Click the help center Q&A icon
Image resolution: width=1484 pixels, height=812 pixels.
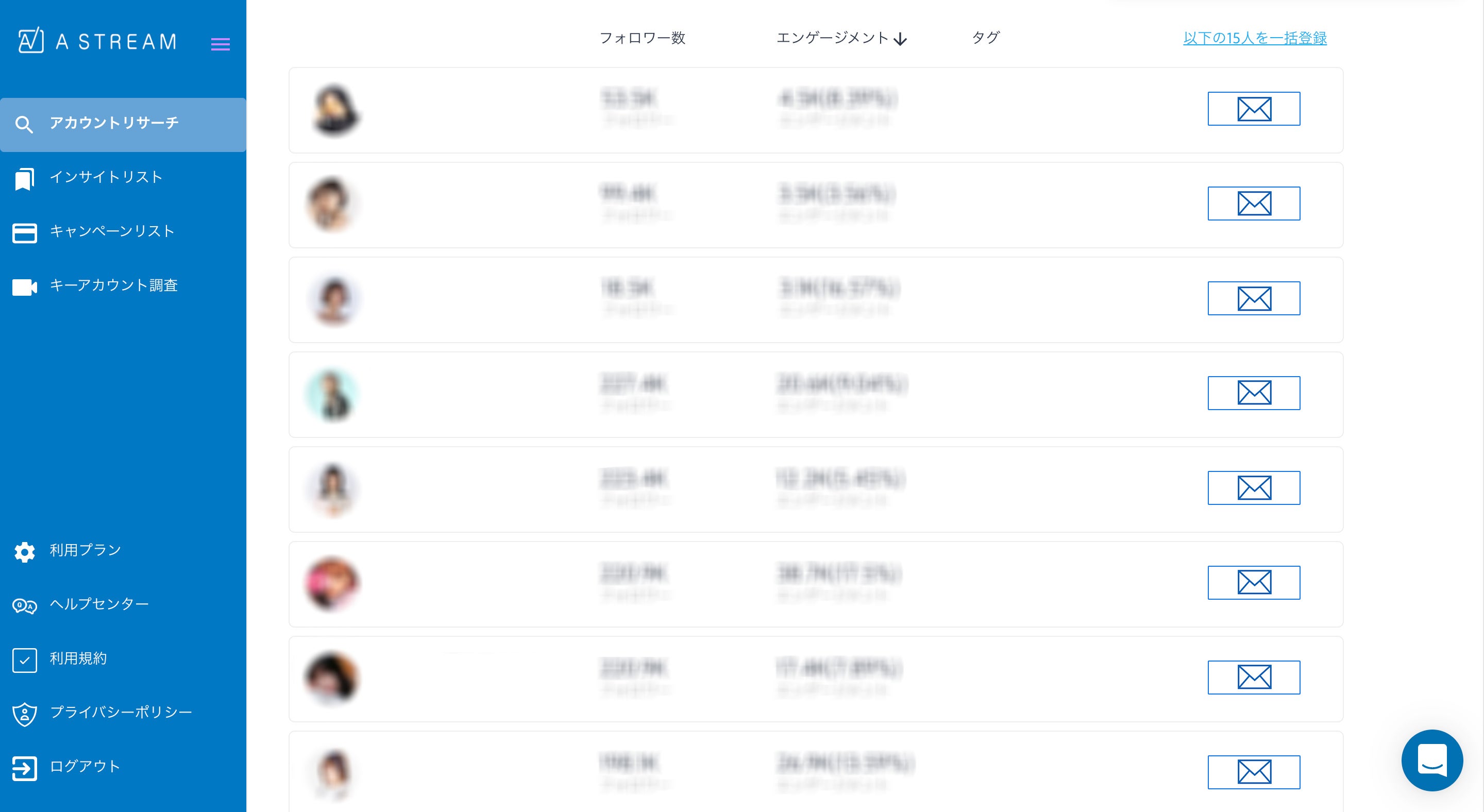[24, 605]
